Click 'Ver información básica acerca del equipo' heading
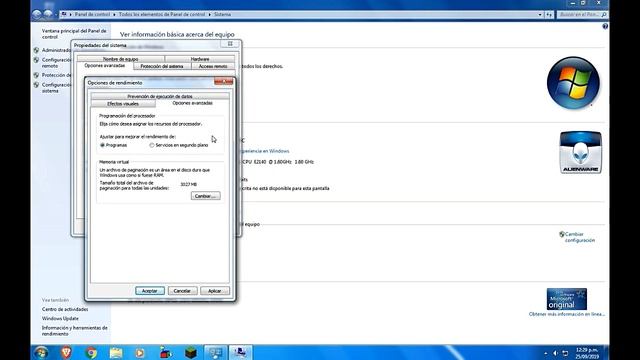The image size is (640, 360). click(177, 35)
